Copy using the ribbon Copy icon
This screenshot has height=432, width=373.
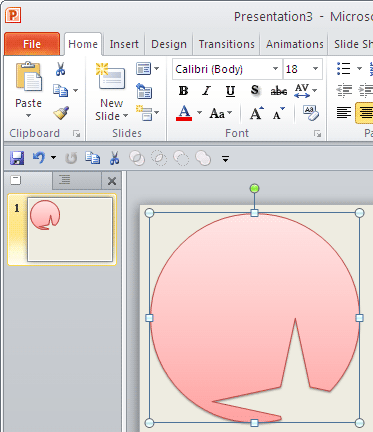coord(60,90)
